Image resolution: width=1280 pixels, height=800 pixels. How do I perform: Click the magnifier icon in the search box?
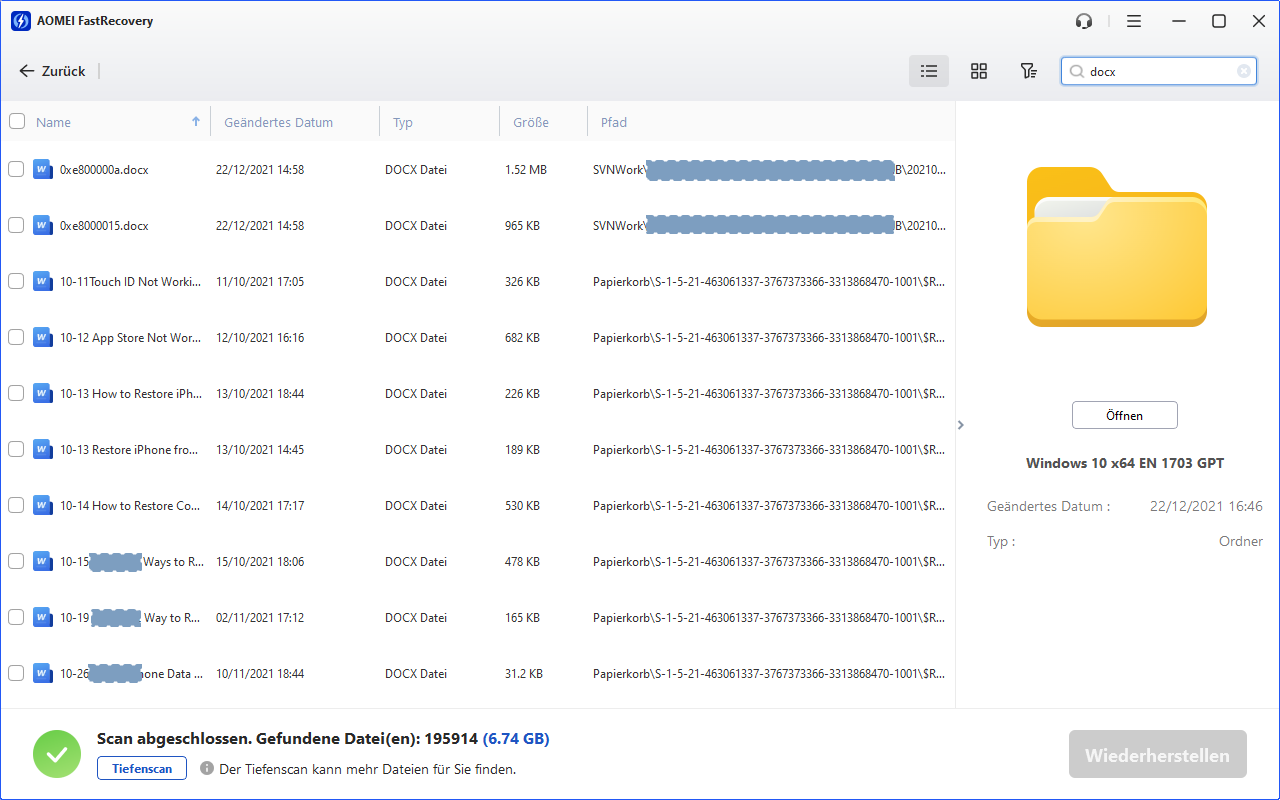tap(1077, 72)
